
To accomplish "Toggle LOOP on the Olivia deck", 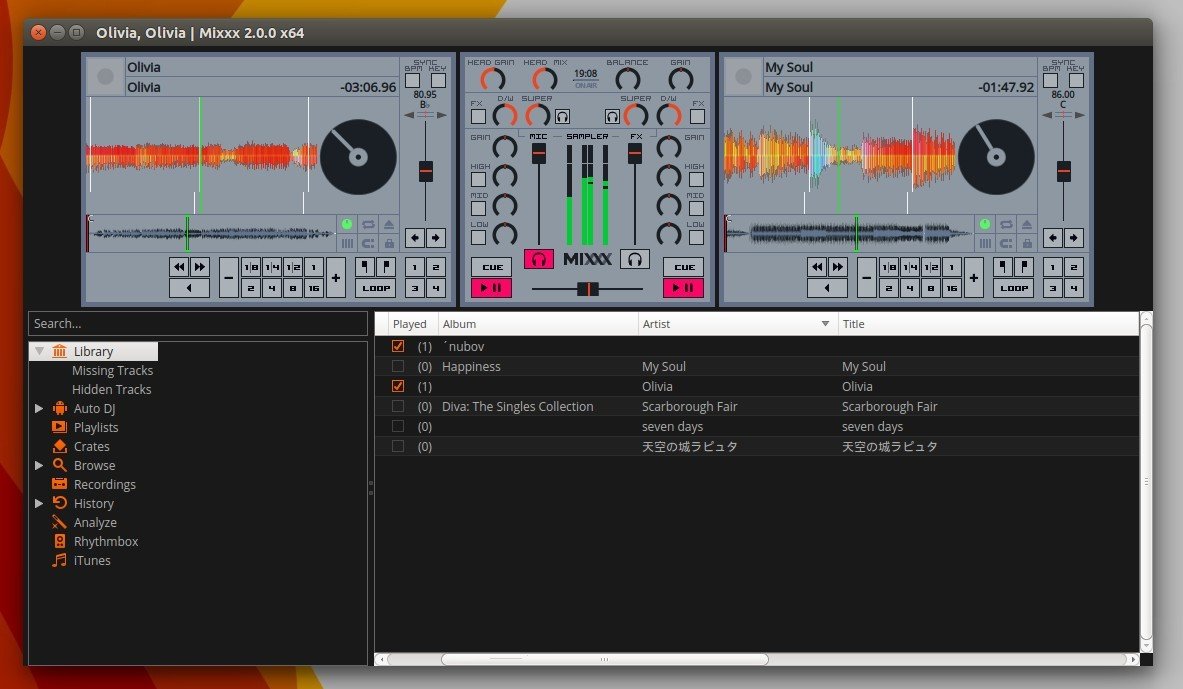I will pos(376,288).
